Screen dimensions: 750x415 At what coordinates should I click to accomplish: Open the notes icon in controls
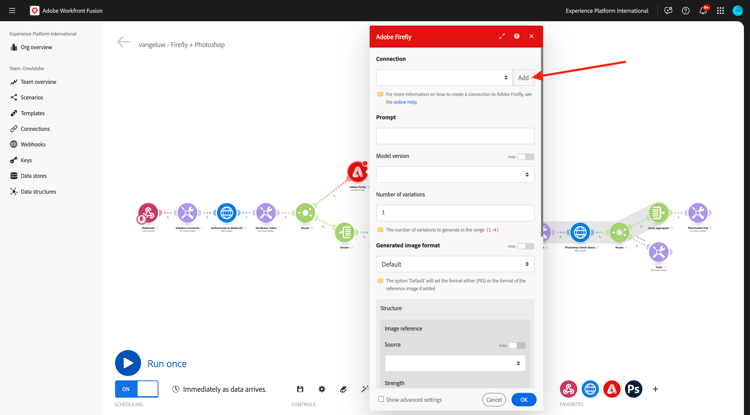[x=343, y=389]
